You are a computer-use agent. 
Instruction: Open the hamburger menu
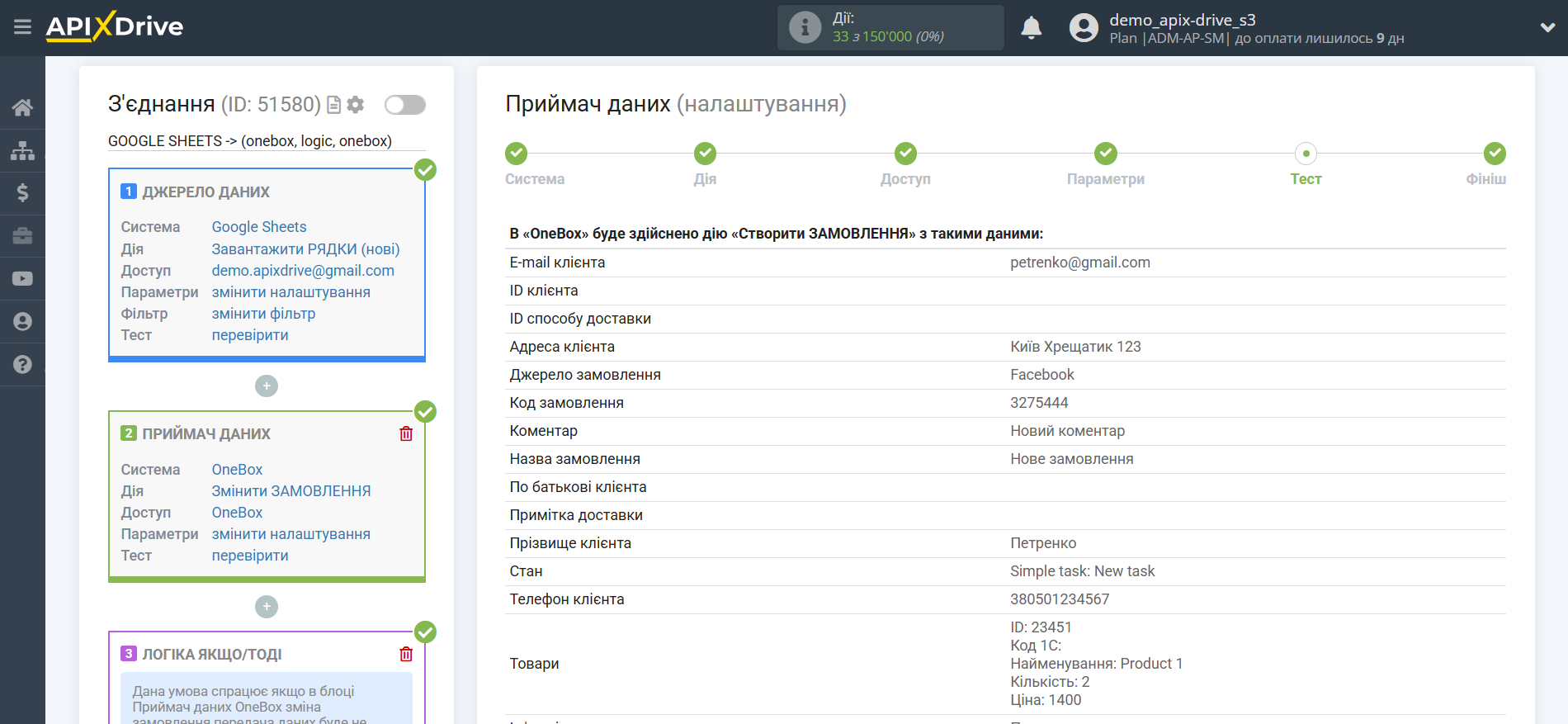point(22,27)
